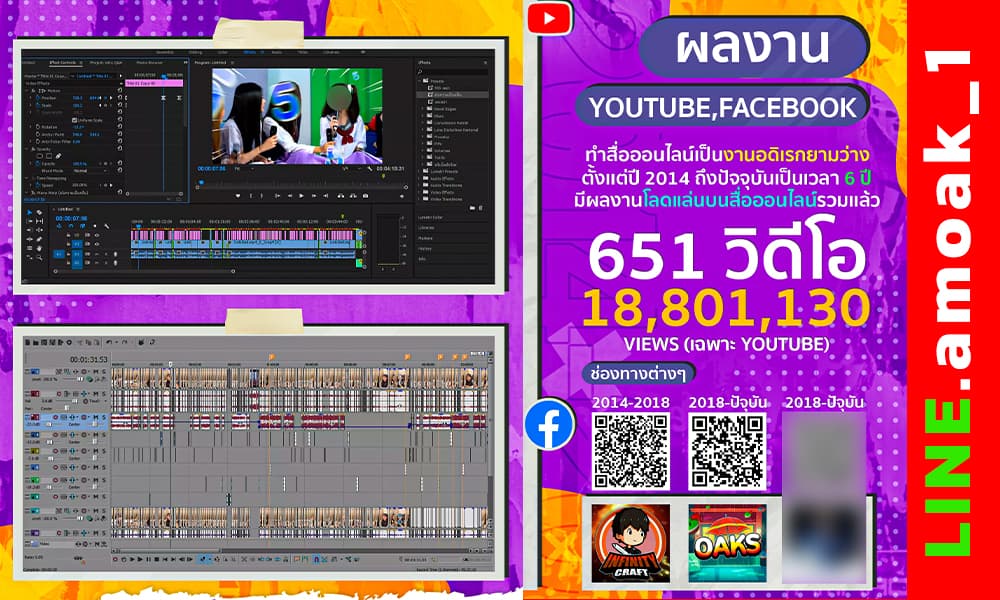Viewport: 1000px width, 600px height.
Task: Pick the Hand tool in Premiere's toolbox
Action: [40, 248]
